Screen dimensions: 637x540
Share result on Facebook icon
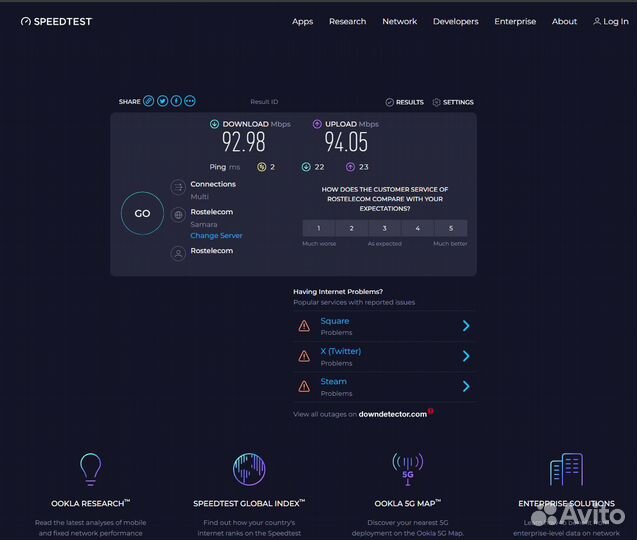[x=176, y=101]
